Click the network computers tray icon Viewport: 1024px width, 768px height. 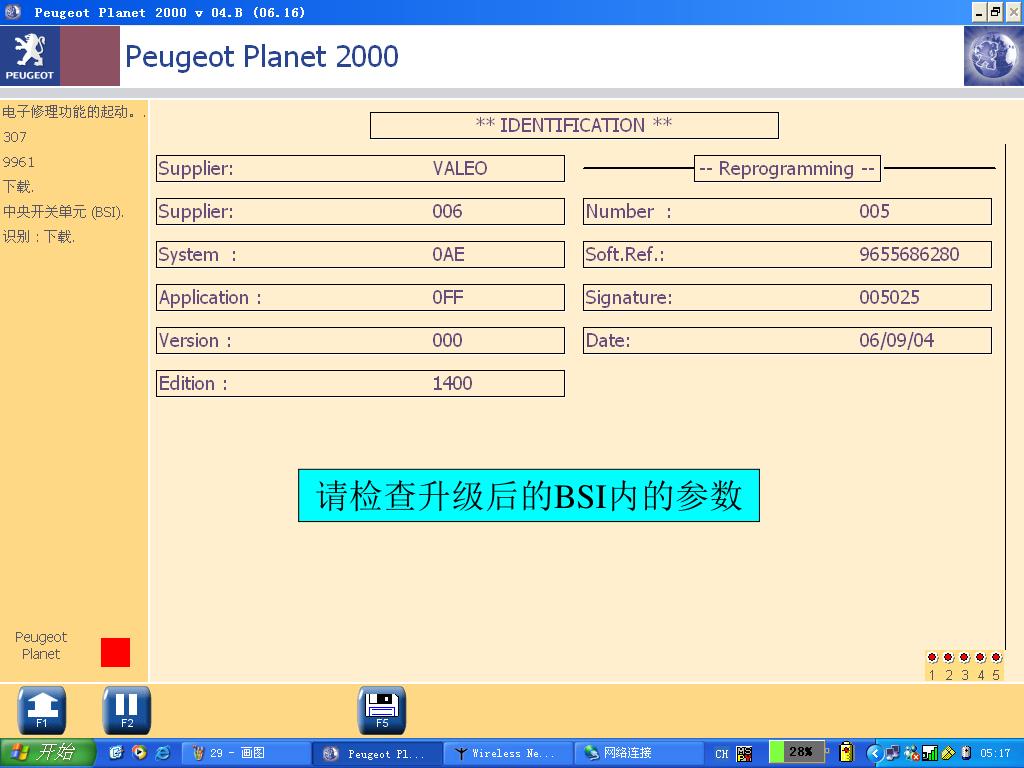point(893,754)
